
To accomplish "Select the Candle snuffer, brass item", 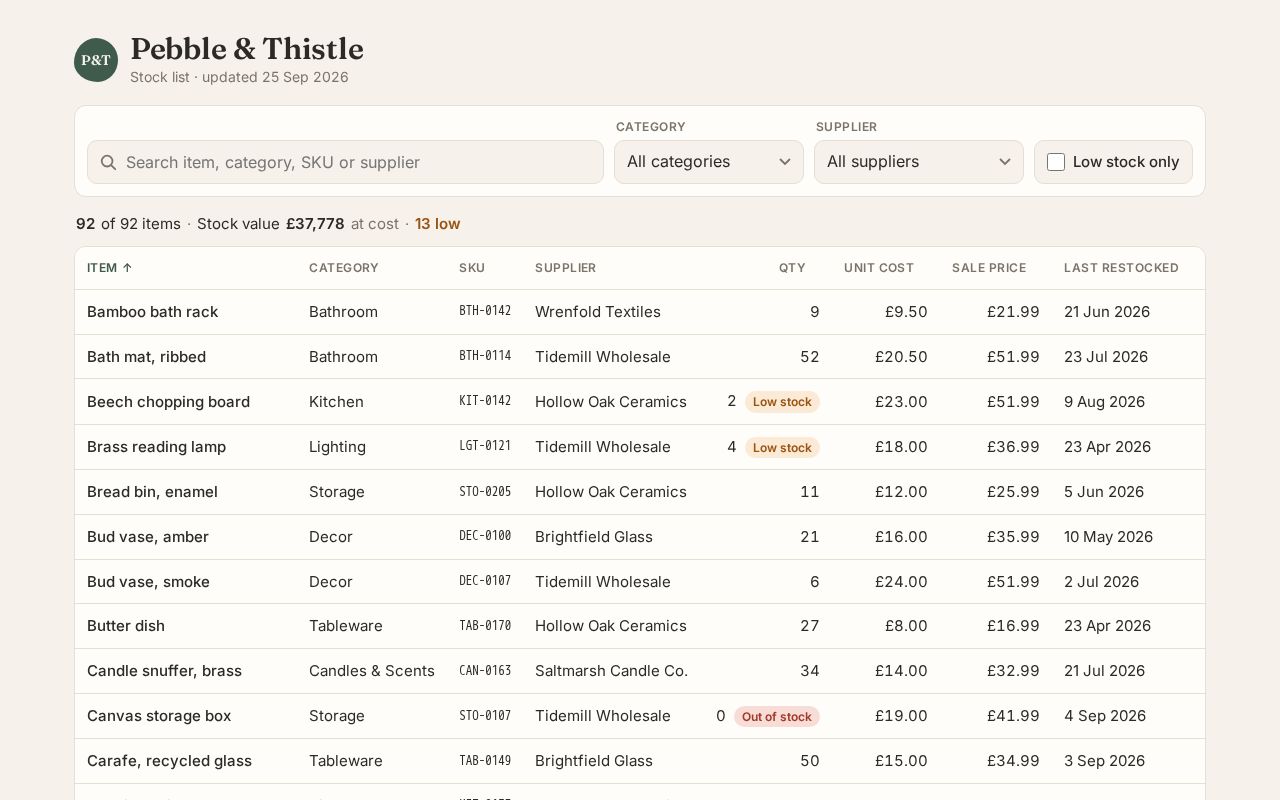I will pyautogui.click(x=165, y=671).
